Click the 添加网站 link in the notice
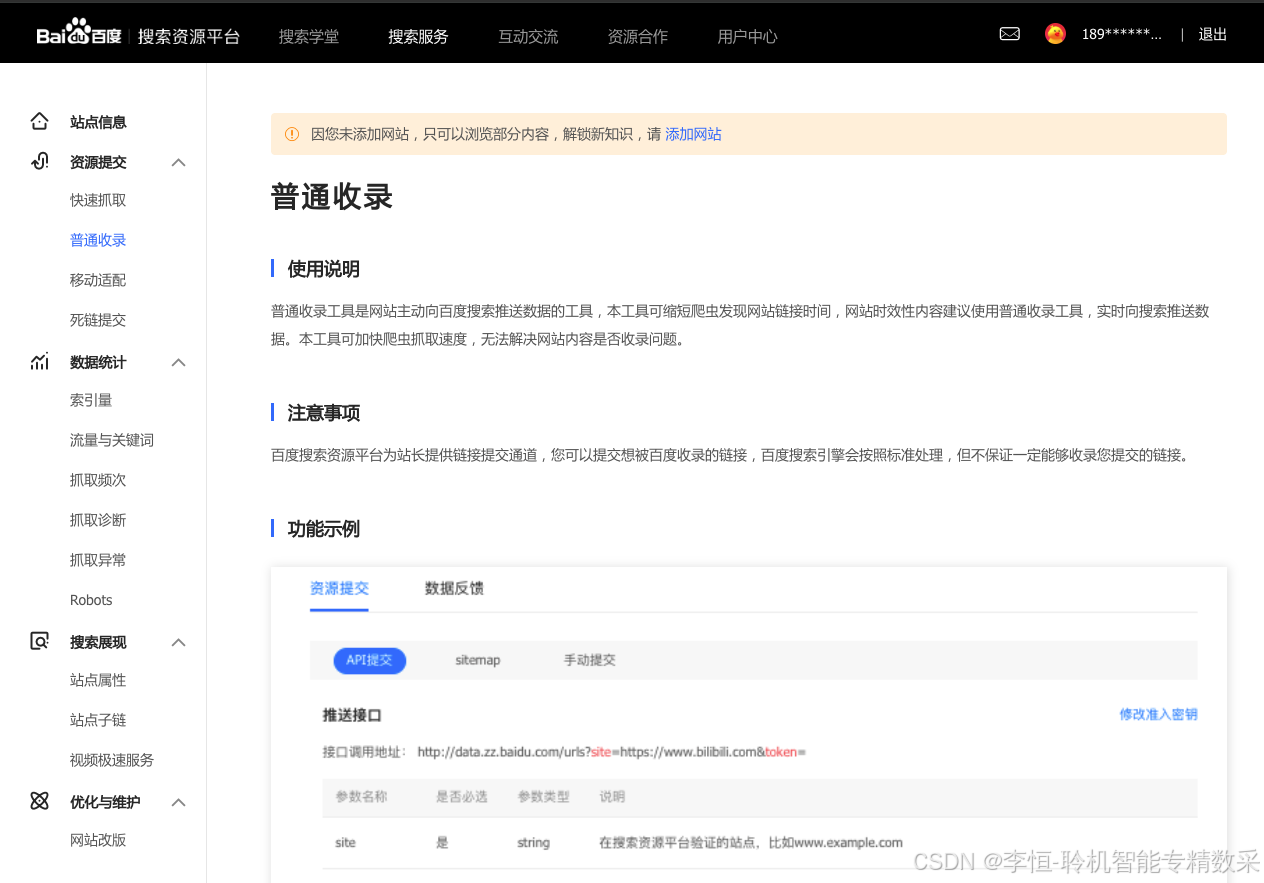This screenshot has height=883, width=1264. click(693, 134)
